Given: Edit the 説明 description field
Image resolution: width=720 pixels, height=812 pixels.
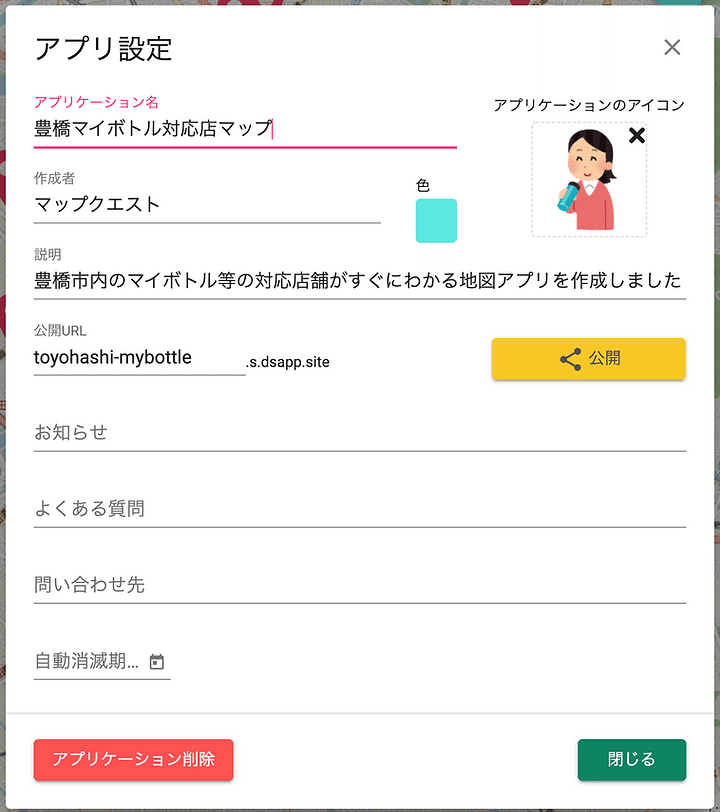Looking at the screenshot, I should (x=359, y=280).
